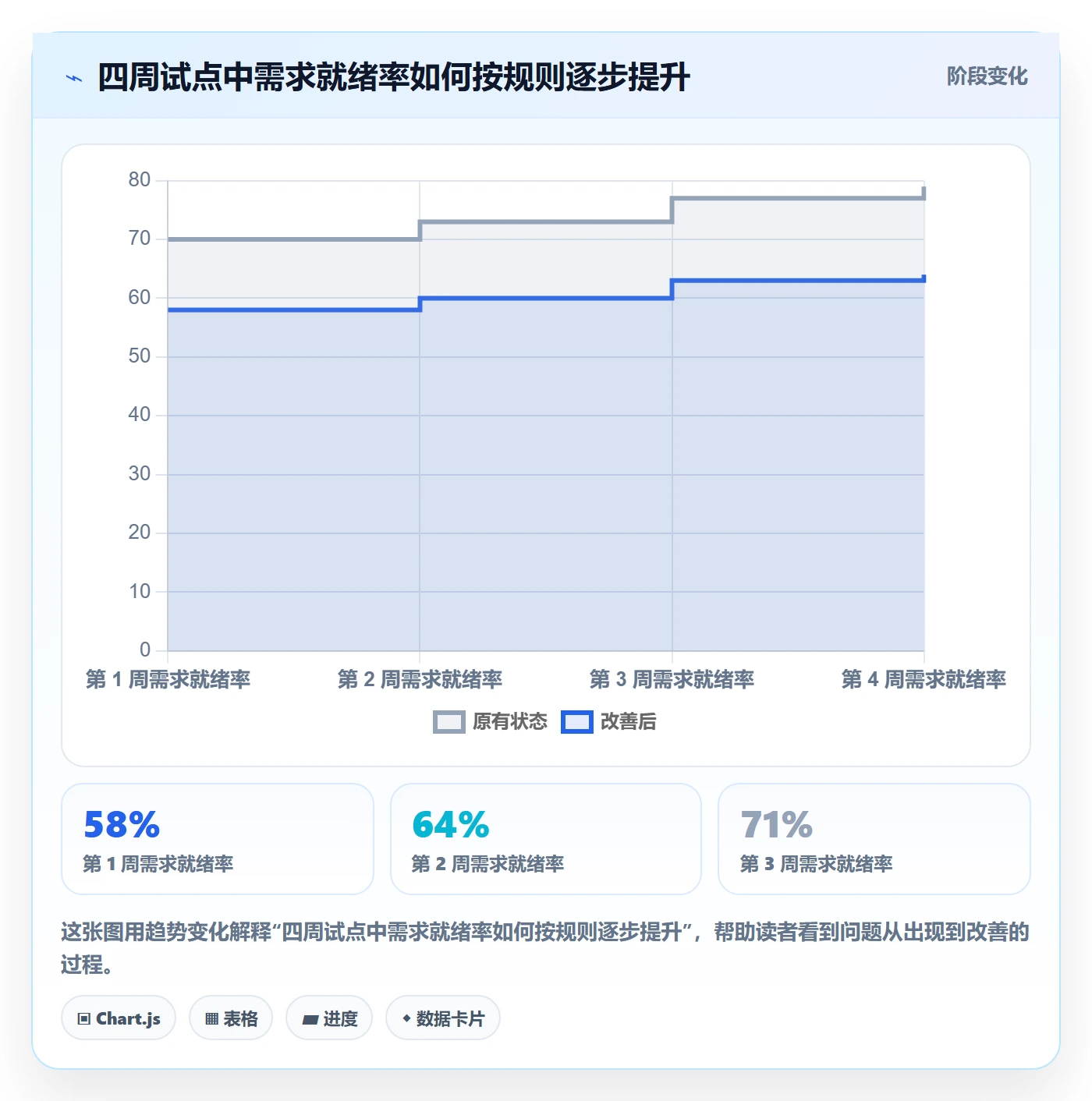
Task: Click the 第 2 周需求就绪率 caption under 64%
Action: (487, 864)
